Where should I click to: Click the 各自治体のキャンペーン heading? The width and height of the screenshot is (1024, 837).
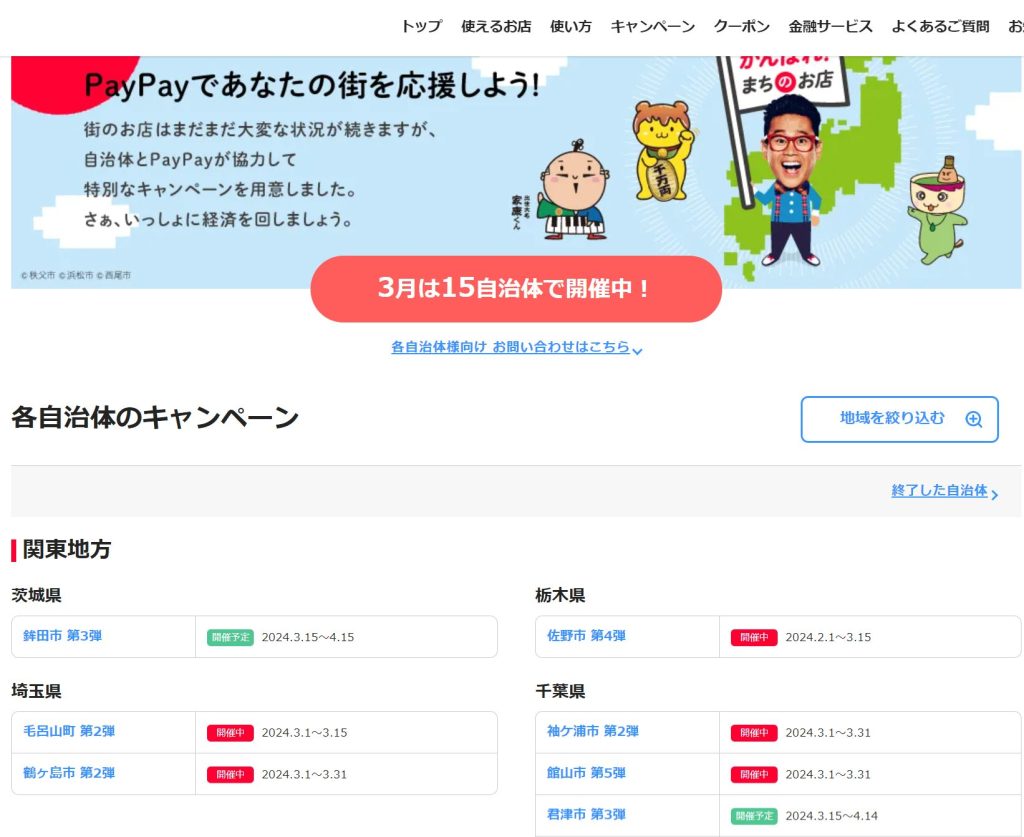(155, 418)
